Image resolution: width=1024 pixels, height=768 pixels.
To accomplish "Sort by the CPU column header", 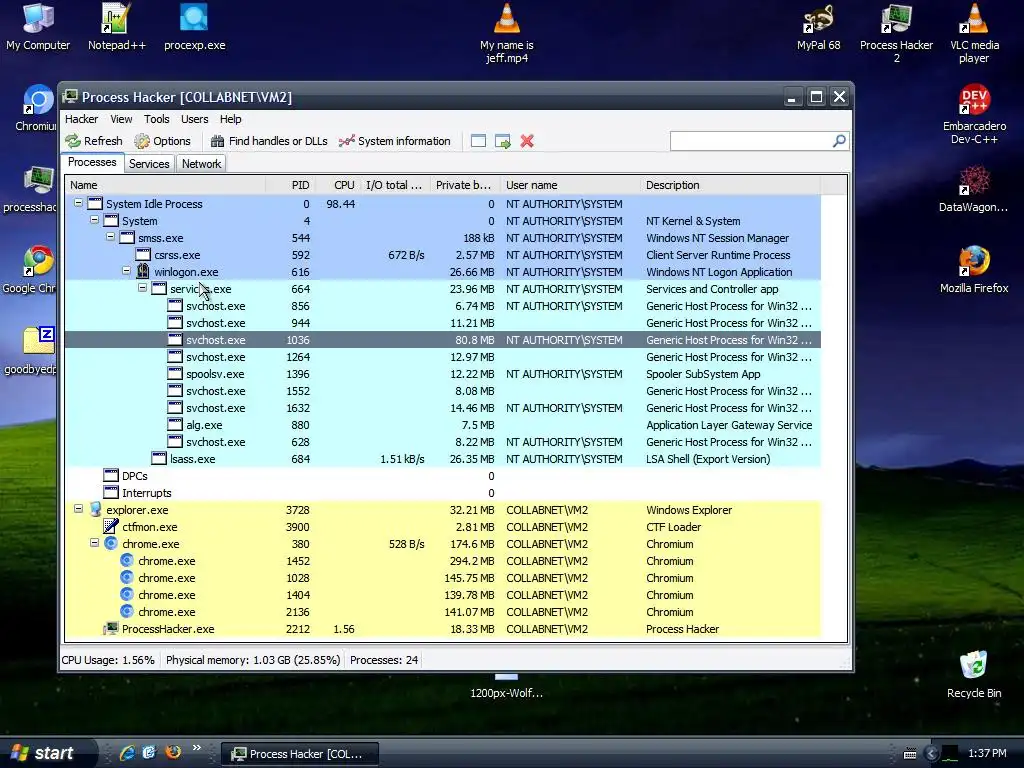I will tap(338, 185).
